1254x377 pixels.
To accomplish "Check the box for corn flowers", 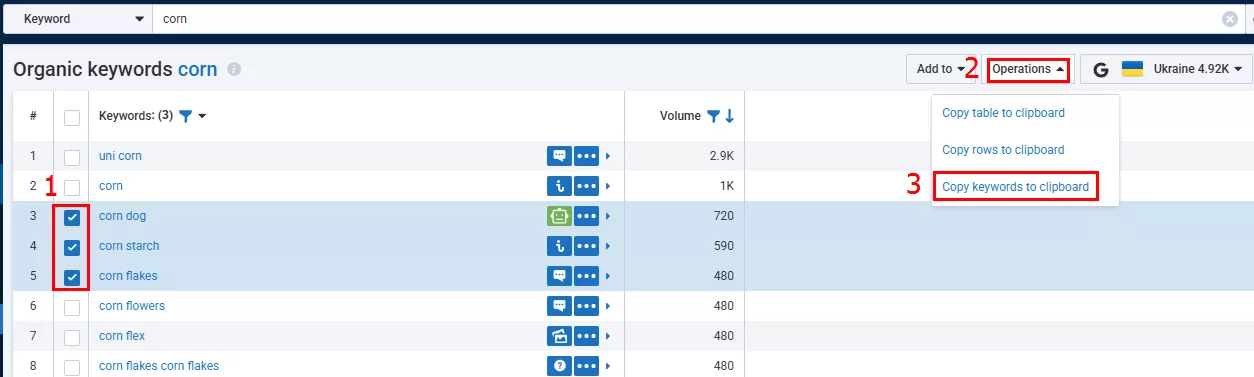I will [x=72, y=308].
